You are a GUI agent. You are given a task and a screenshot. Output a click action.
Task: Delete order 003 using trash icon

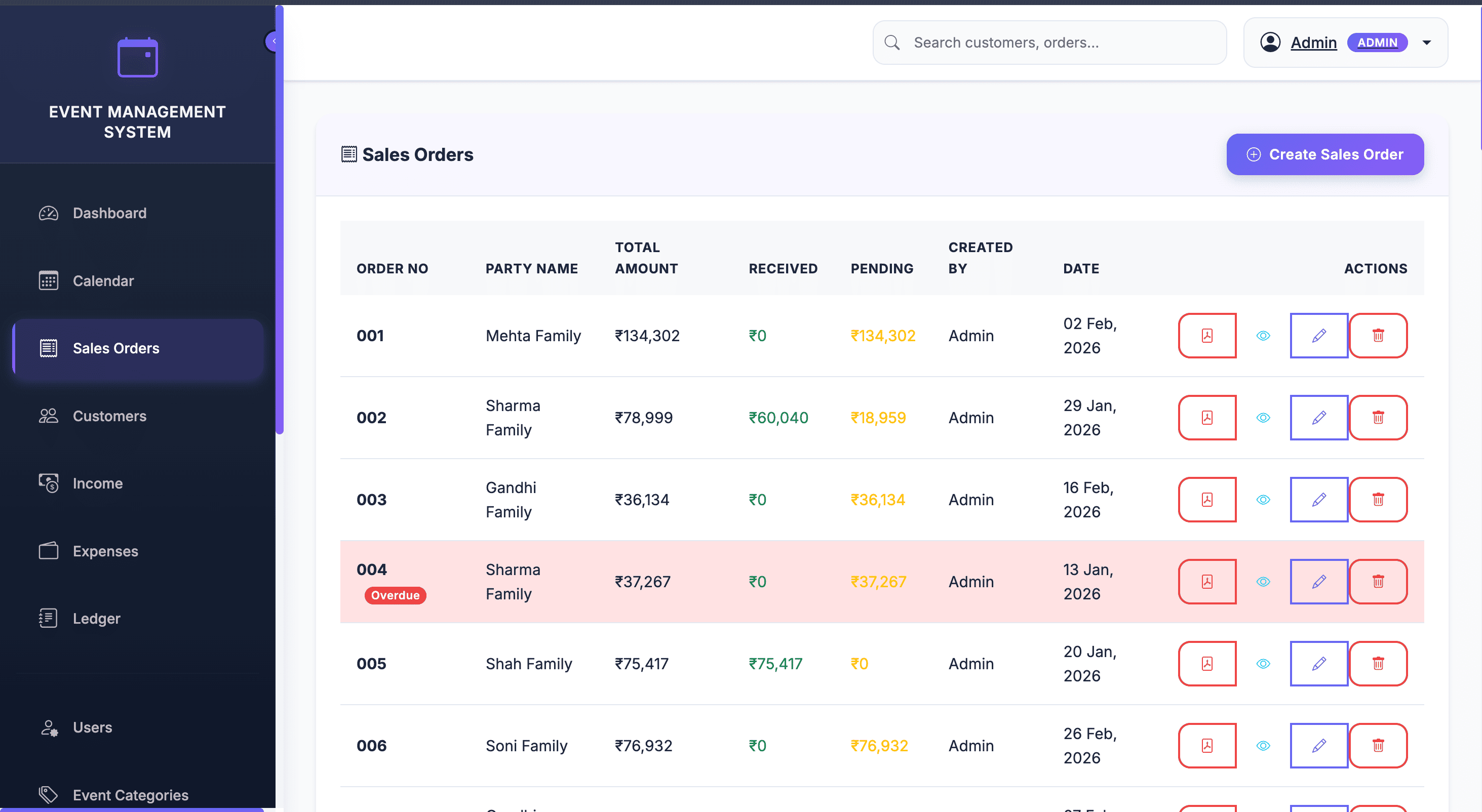[x=1378, y=500]
